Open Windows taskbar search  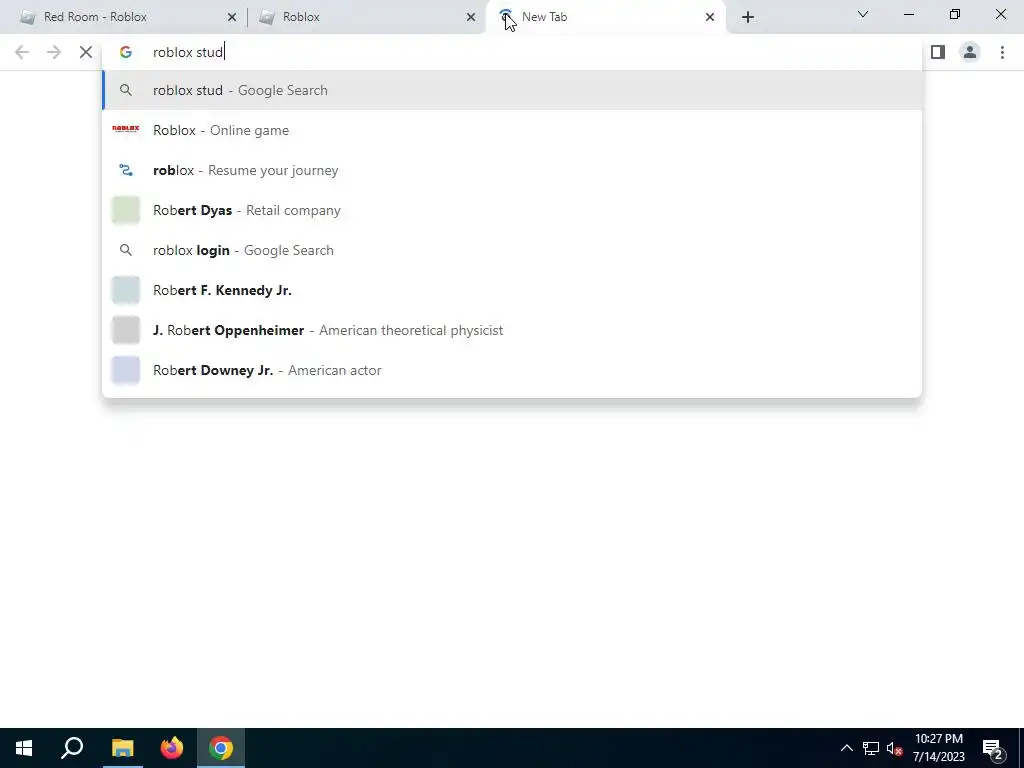click(x=72, y=748)
